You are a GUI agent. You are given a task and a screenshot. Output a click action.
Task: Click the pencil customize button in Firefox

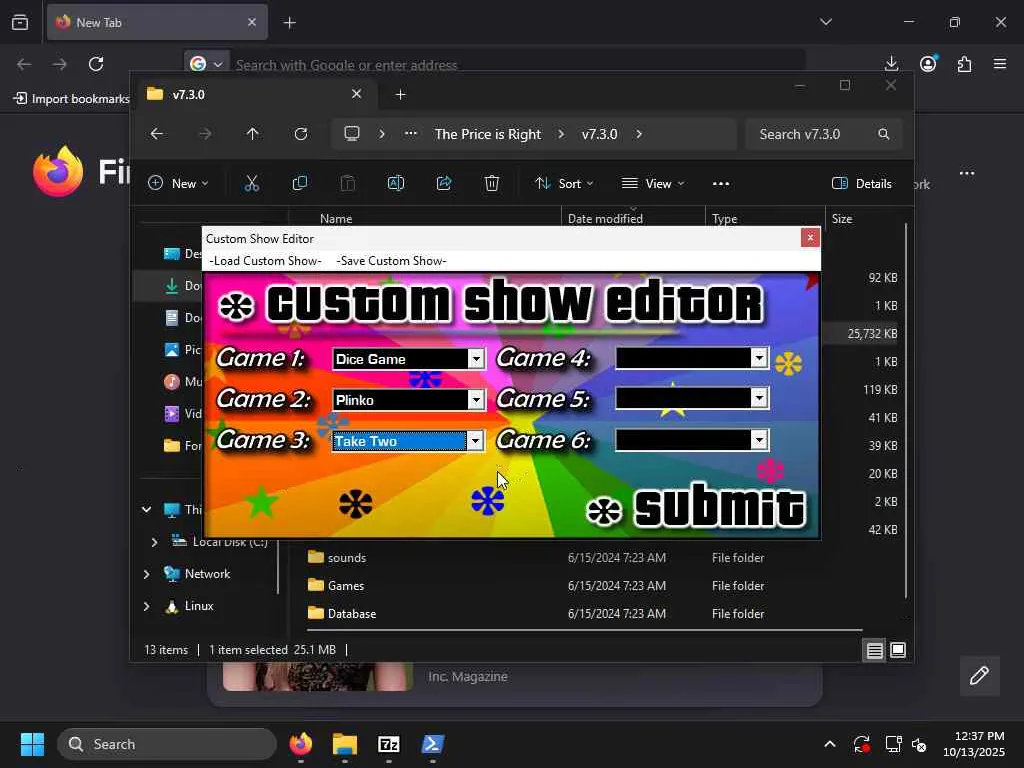coord(979,675)
